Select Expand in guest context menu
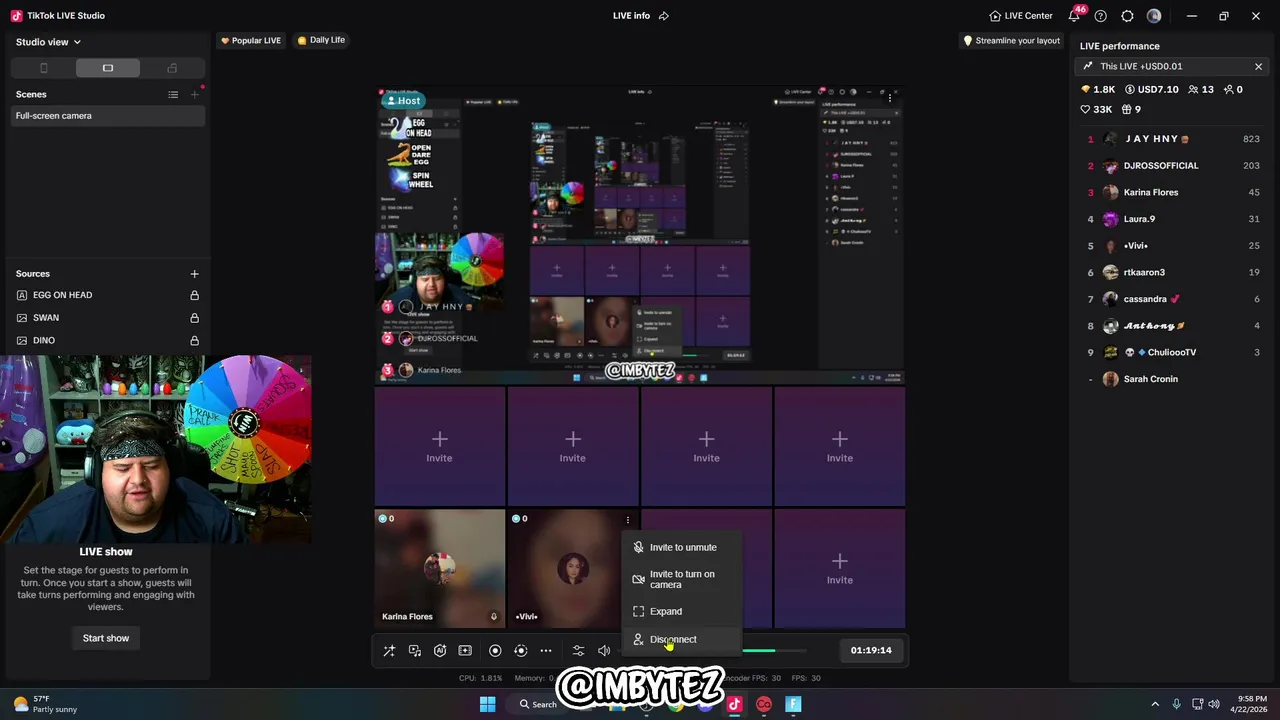 click(682, 612)
